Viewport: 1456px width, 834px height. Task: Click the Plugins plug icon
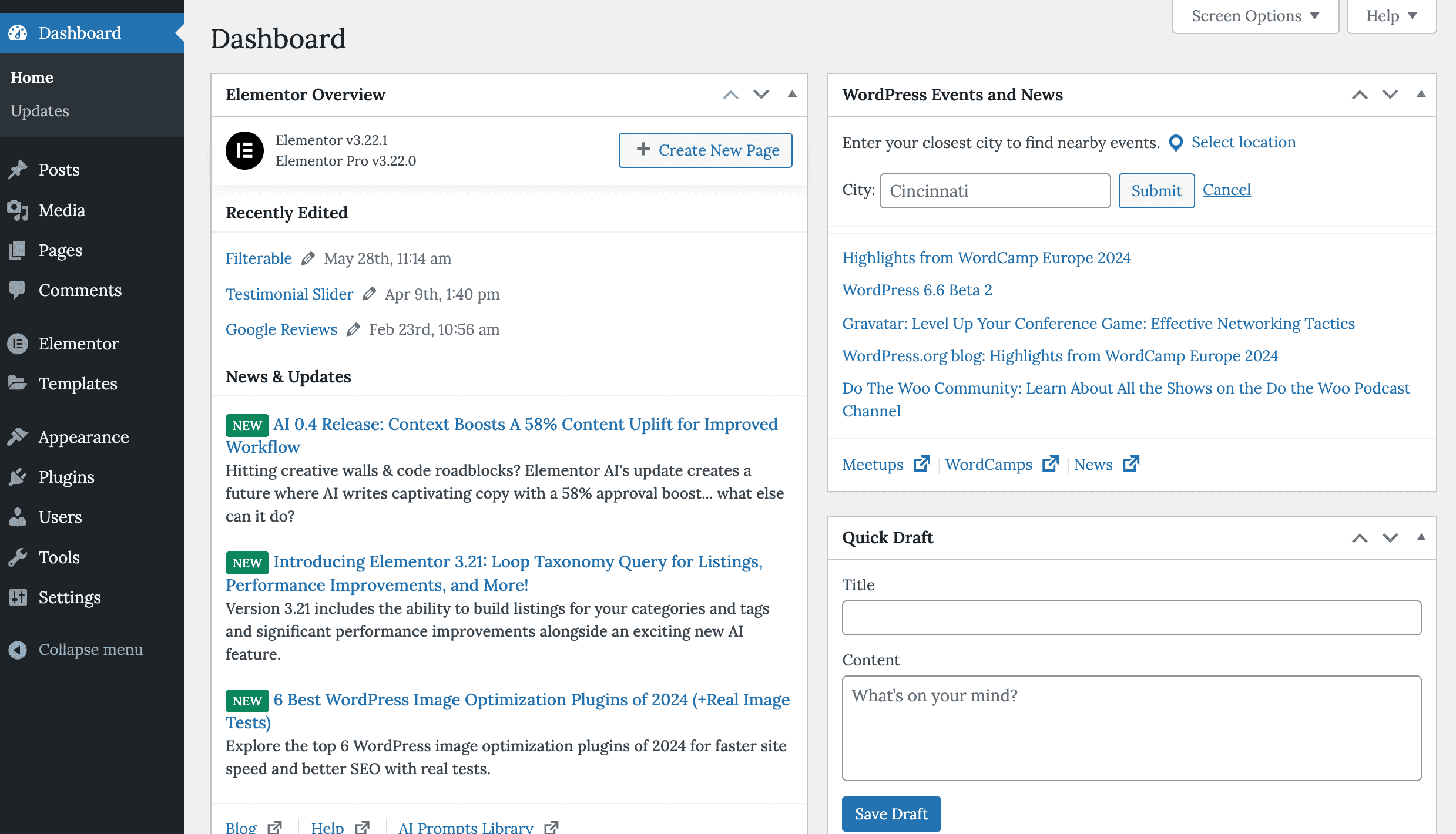coord(18,477)
